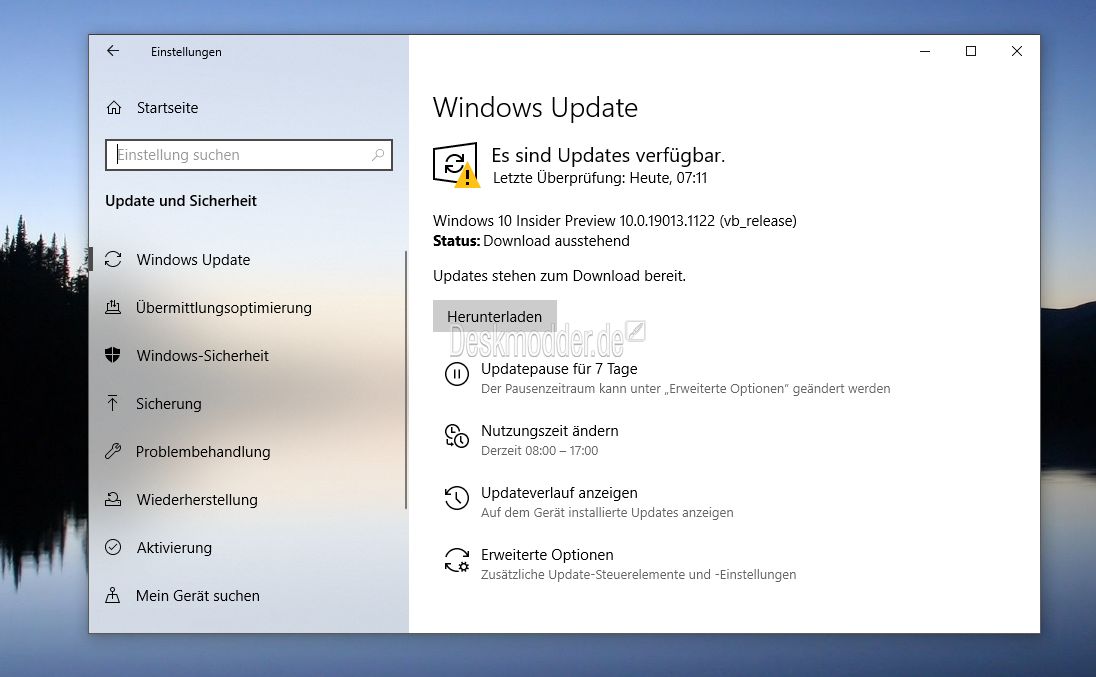Close the Einstellungen window
Image resolution: width=1096 pixels, height=677 pixels.
[1017, 51]
